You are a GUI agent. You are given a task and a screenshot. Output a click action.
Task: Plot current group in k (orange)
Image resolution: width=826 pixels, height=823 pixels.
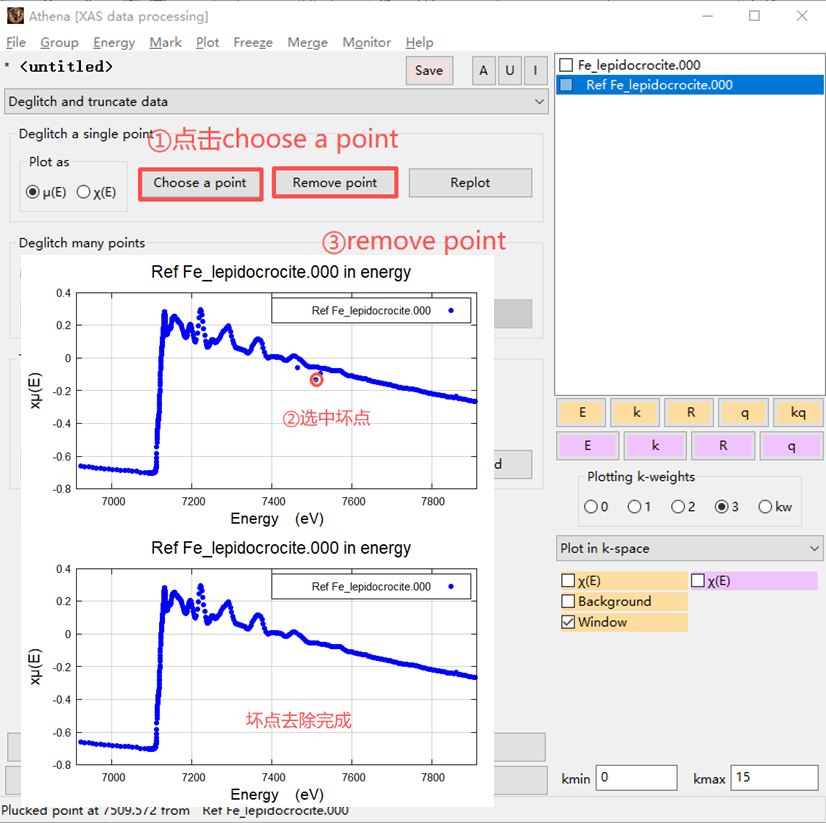click(x=636, y=413)
